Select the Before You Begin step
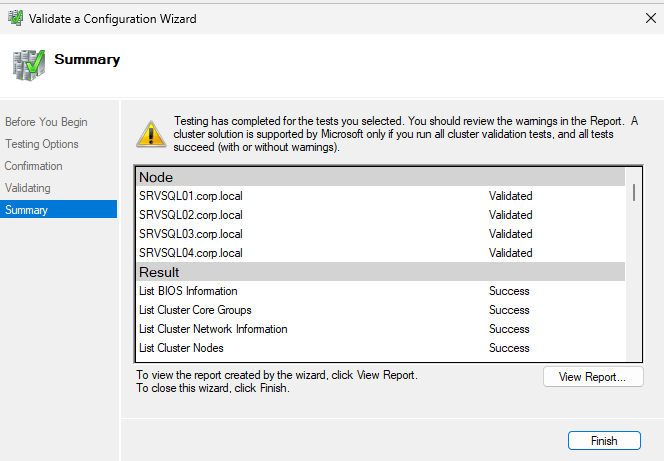 coord(46,122)
